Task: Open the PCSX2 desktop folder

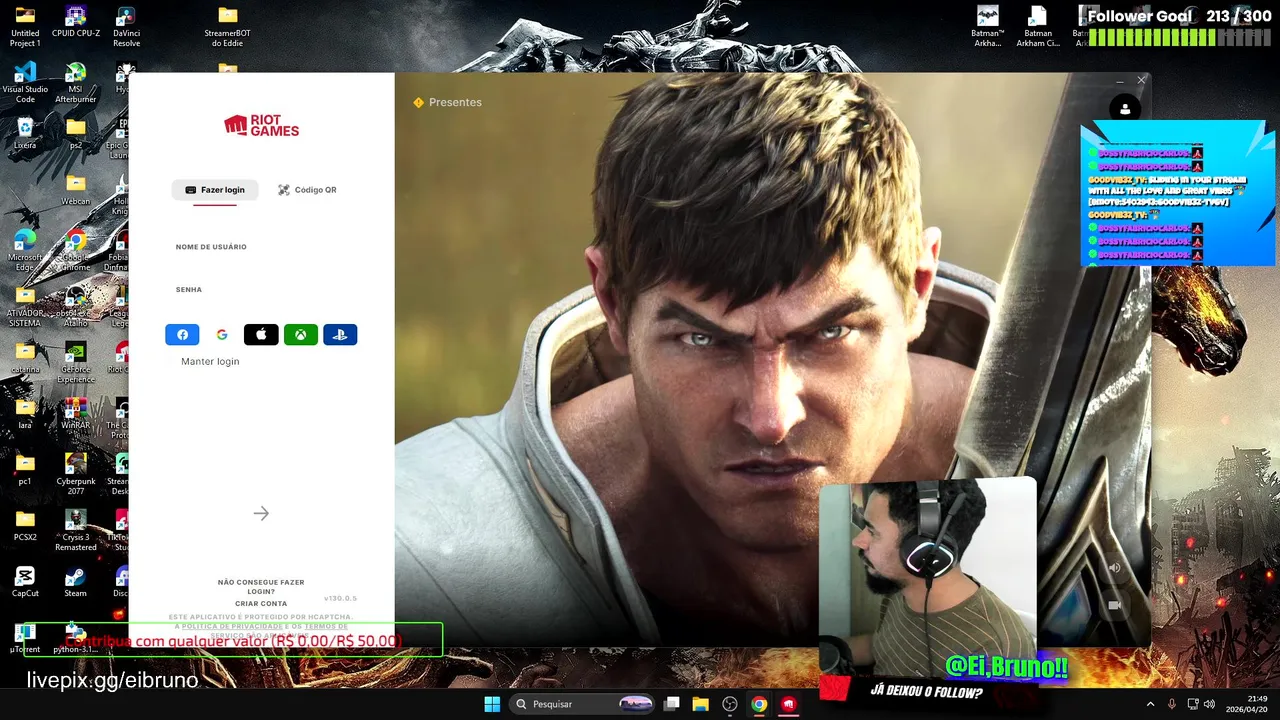Action: coord(25,526)
